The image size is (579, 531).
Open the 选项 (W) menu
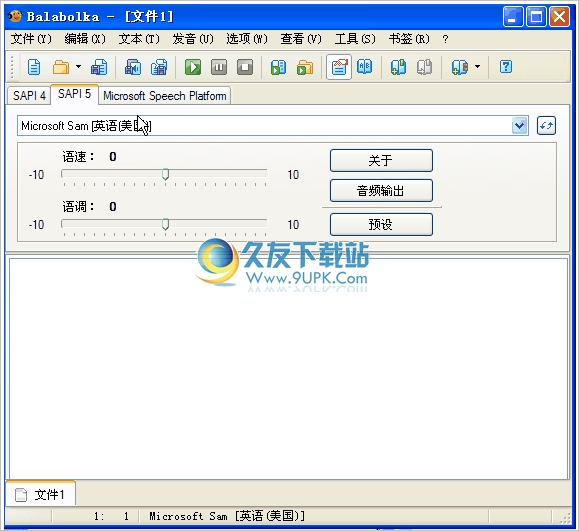[247, 39]
